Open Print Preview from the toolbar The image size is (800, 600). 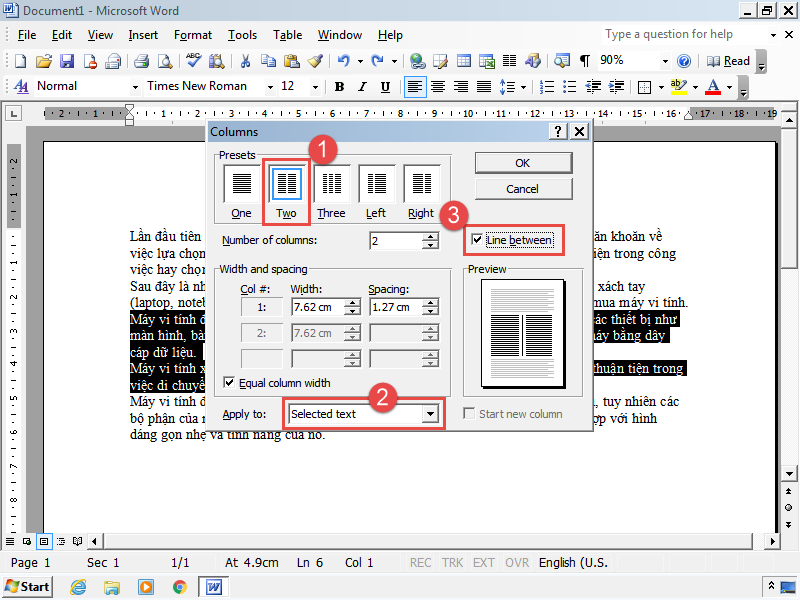pyautogui.click(x=165, y=61)
